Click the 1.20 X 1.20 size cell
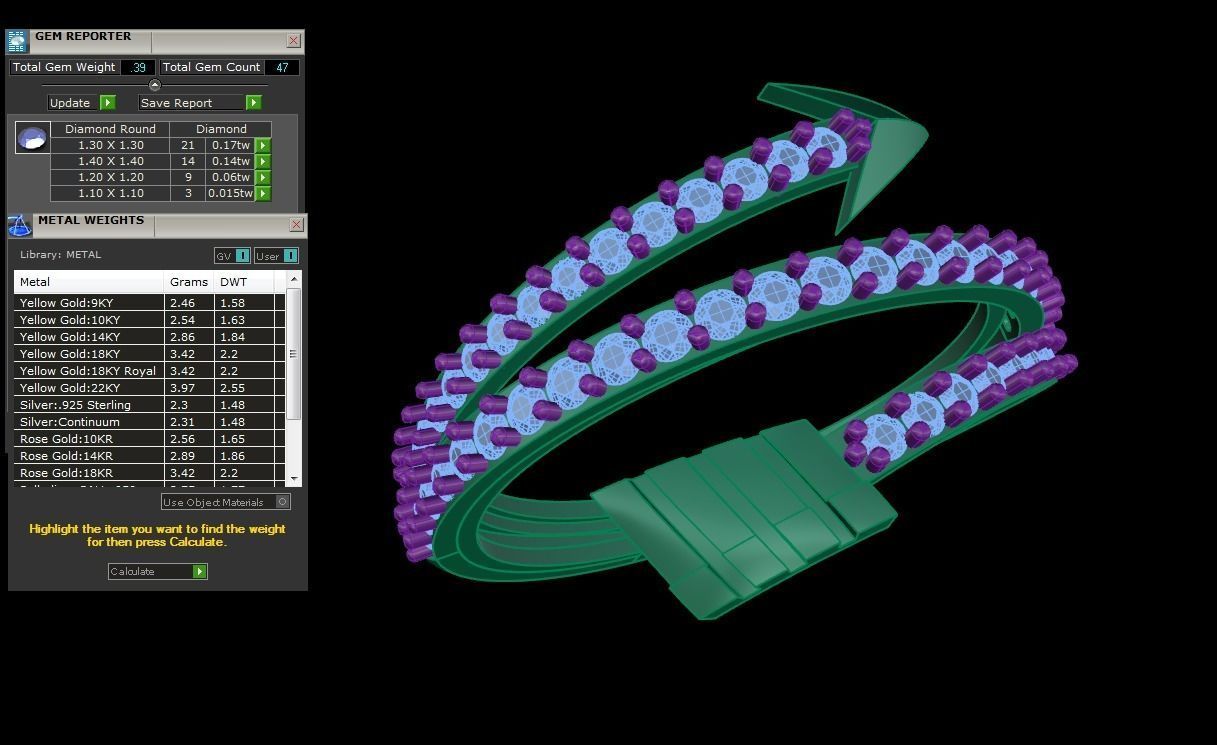Screen dimensions: 1217x745 pyautogui.click(x=110, y=177)
